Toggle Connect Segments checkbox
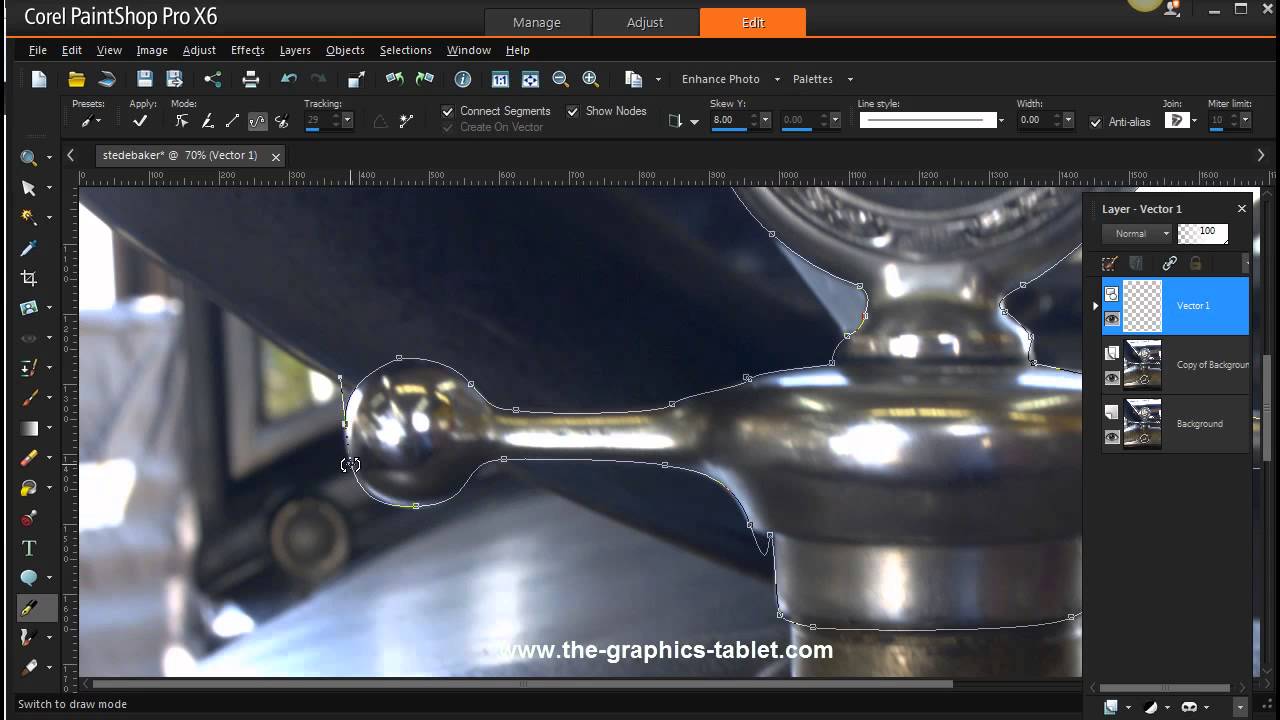The height and width of the screenshot is (720, 1280). [448, 111]
